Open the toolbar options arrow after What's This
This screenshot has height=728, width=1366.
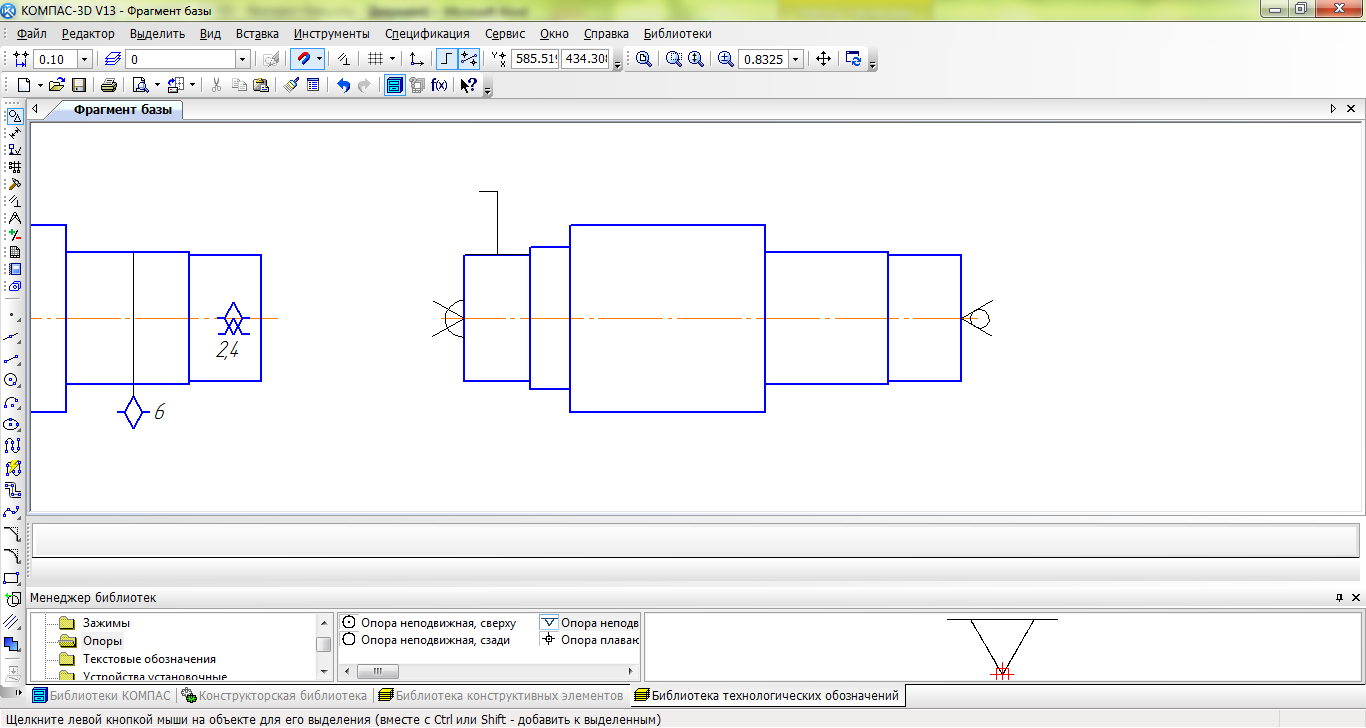pos(488,89)
